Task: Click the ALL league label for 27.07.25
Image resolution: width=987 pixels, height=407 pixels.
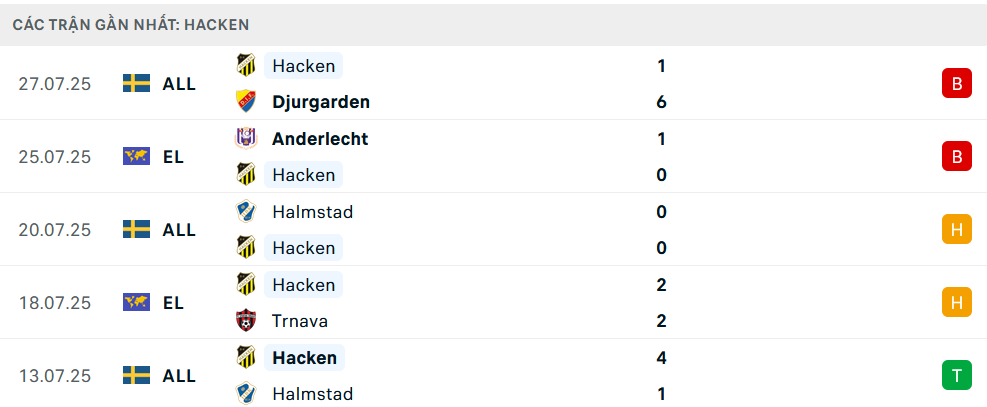Action: tap(179, 84)
